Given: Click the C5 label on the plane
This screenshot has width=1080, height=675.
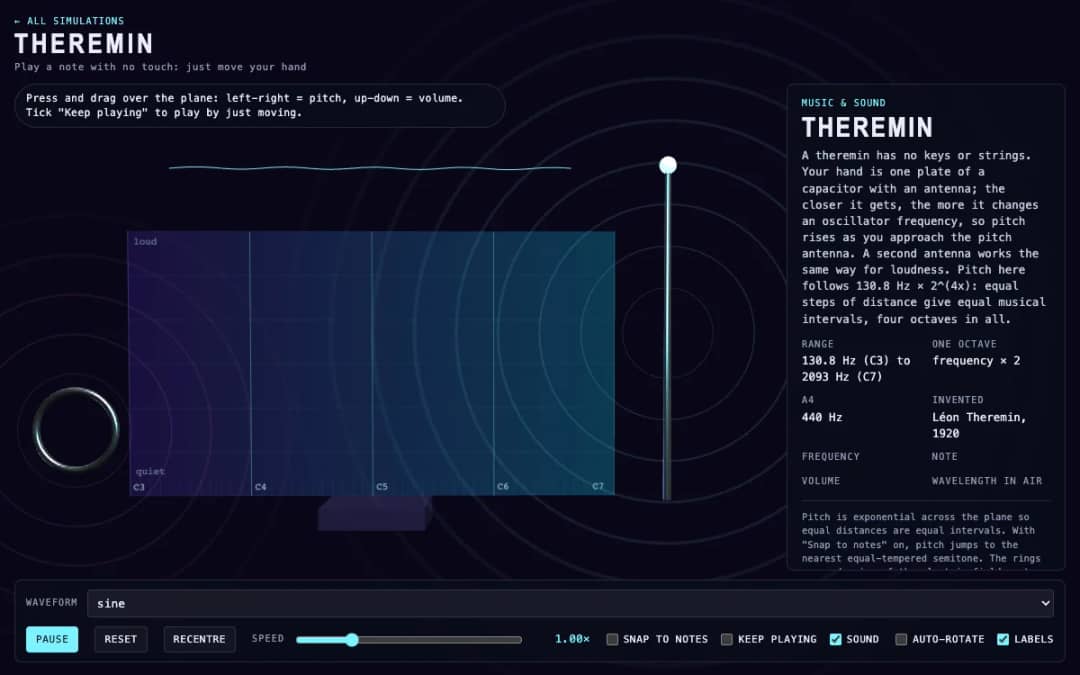Looking at the screenshot, I should point(382,487).
